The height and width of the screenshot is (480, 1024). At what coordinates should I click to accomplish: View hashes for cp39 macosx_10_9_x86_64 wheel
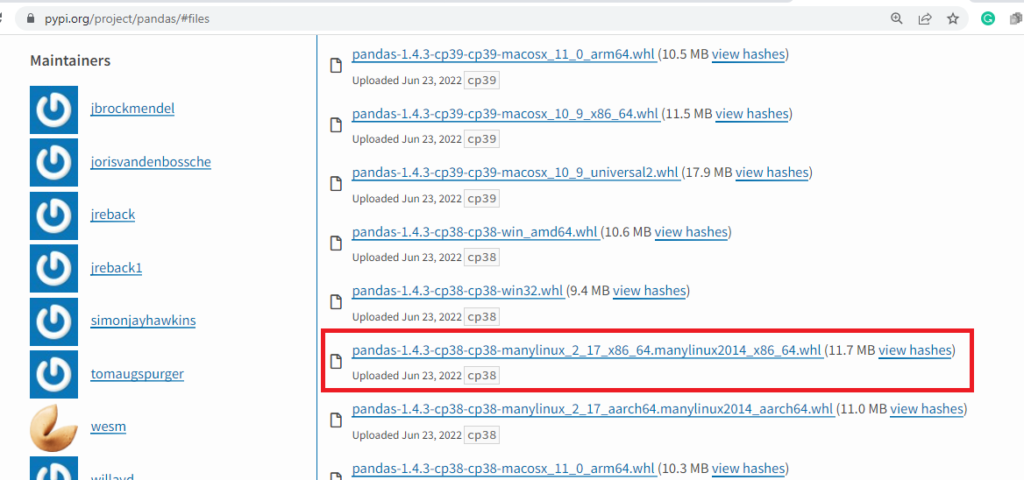(752, 114)
